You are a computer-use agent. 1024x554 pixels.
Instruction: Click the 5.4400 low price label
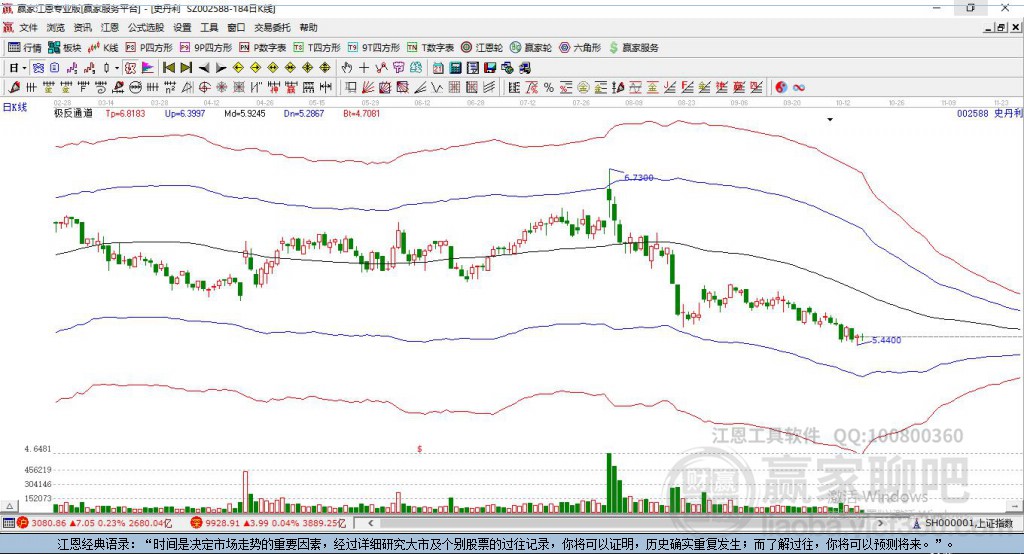[886, 340]
